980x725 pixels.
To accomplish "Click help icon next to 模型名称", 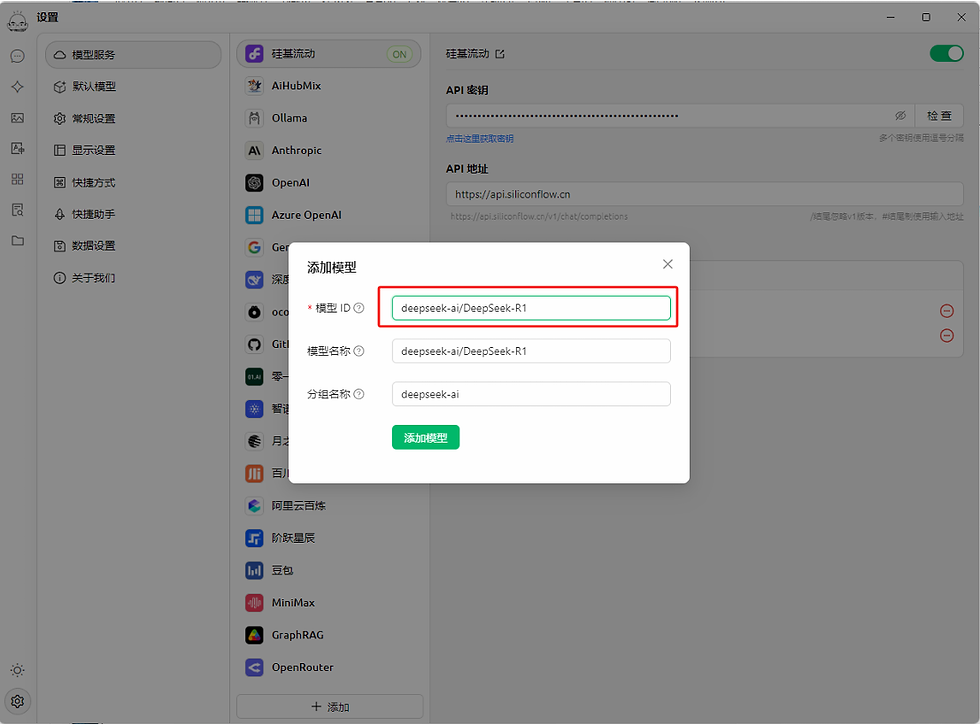I will coord(359,351).
